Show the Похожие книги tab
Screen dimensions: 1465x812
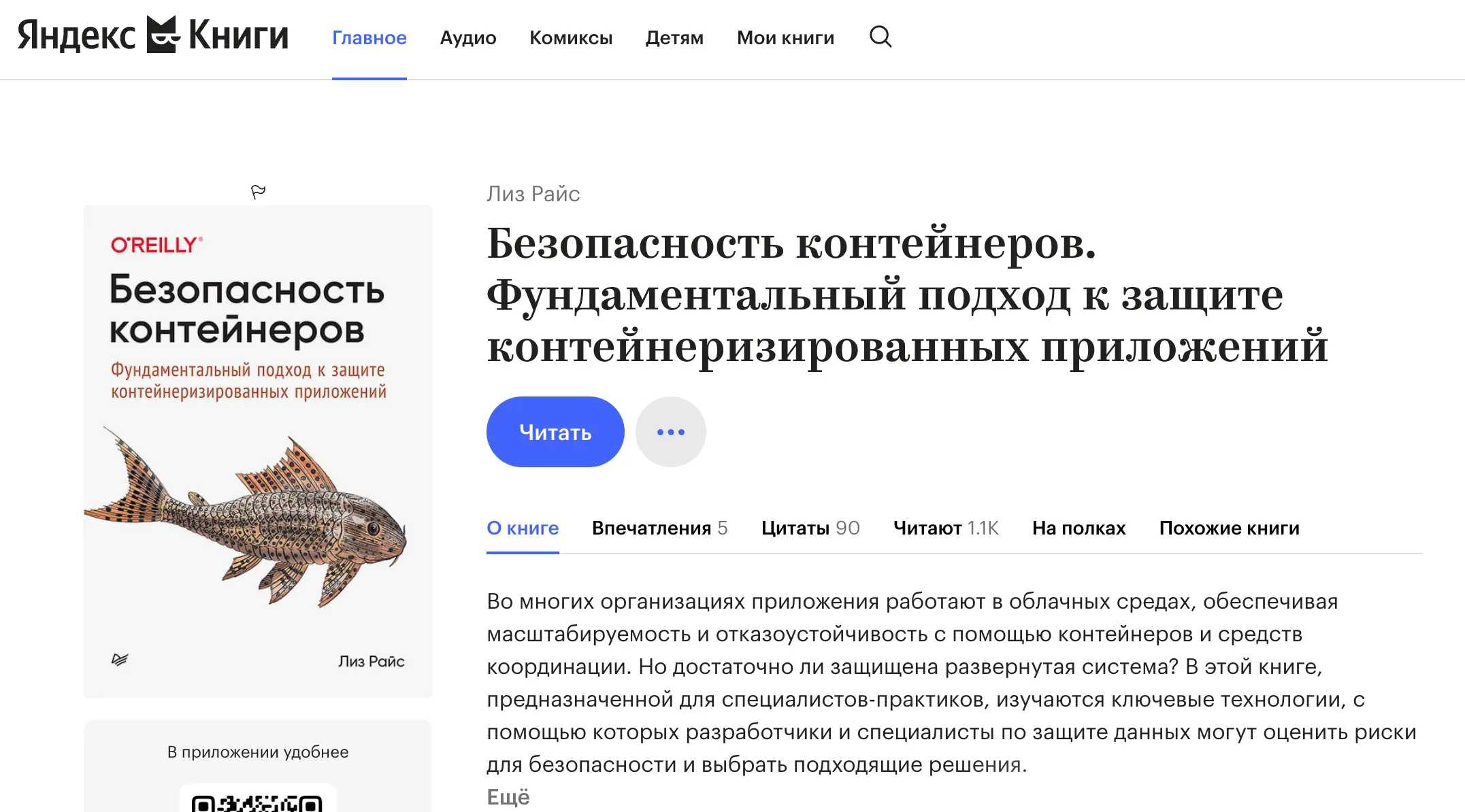pos(1230,528)
